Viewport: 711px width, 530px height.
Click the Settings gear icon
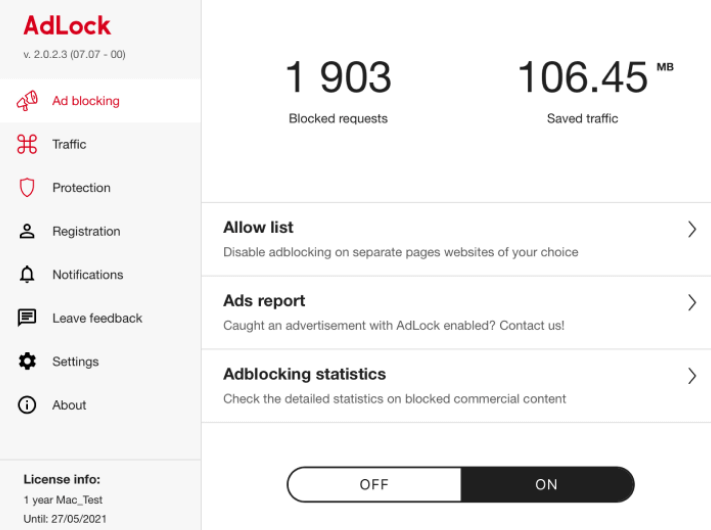pyautogui.click(x=27, y=362)
